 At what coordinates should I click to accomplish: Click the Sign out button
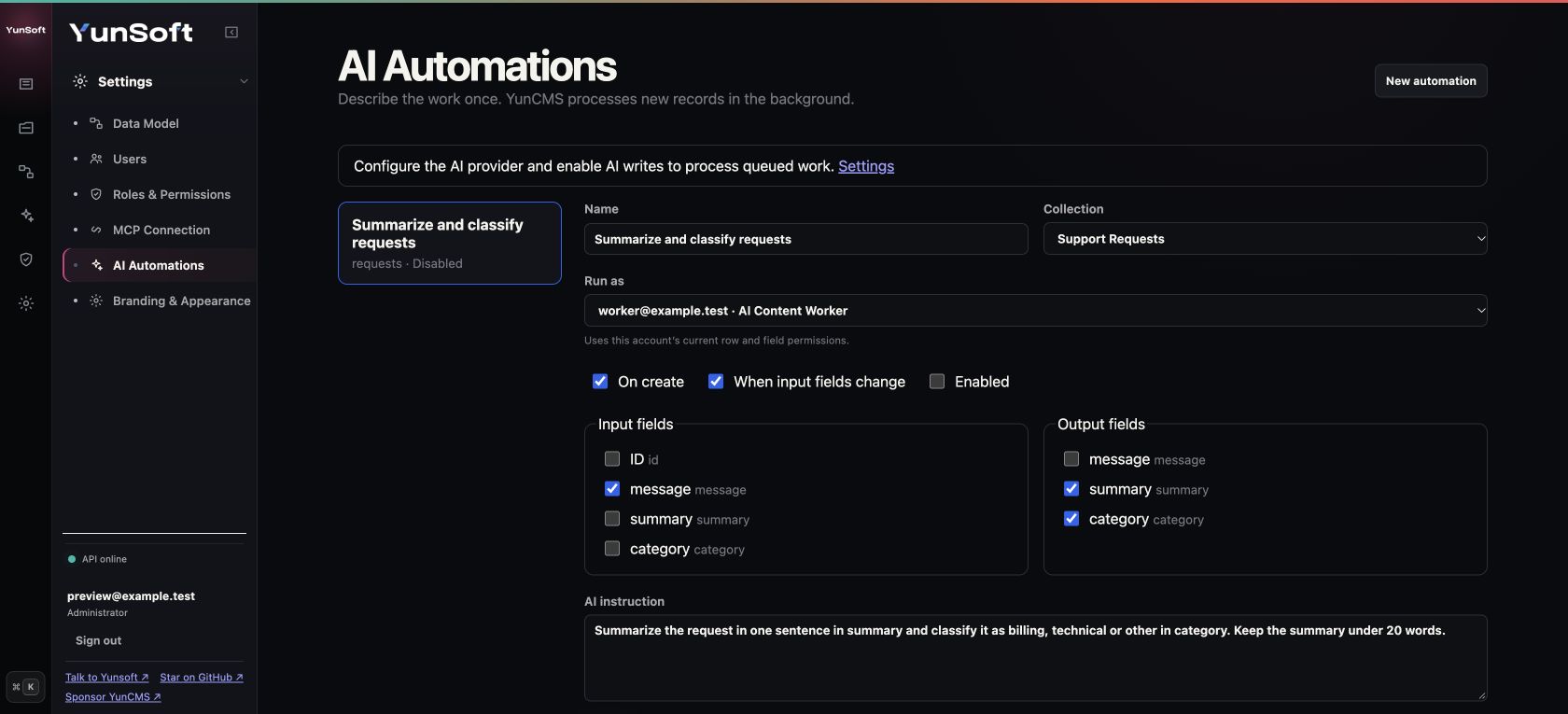click(x=99, y=640)
